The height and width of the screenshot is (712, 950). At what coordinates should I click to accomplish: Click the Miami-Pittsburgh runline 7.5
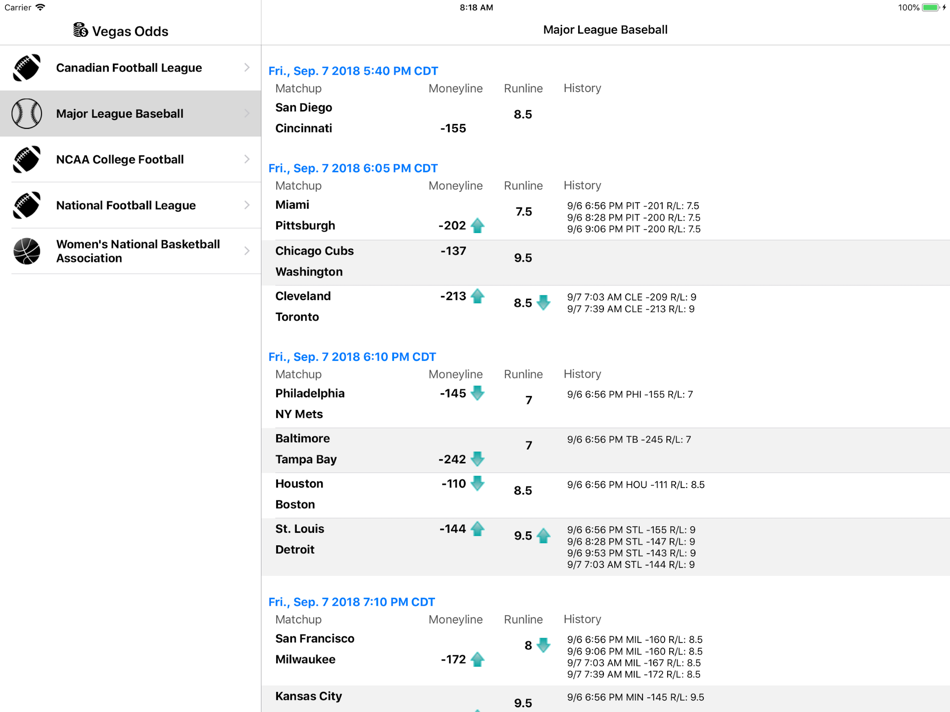click(x=523, y=211)
